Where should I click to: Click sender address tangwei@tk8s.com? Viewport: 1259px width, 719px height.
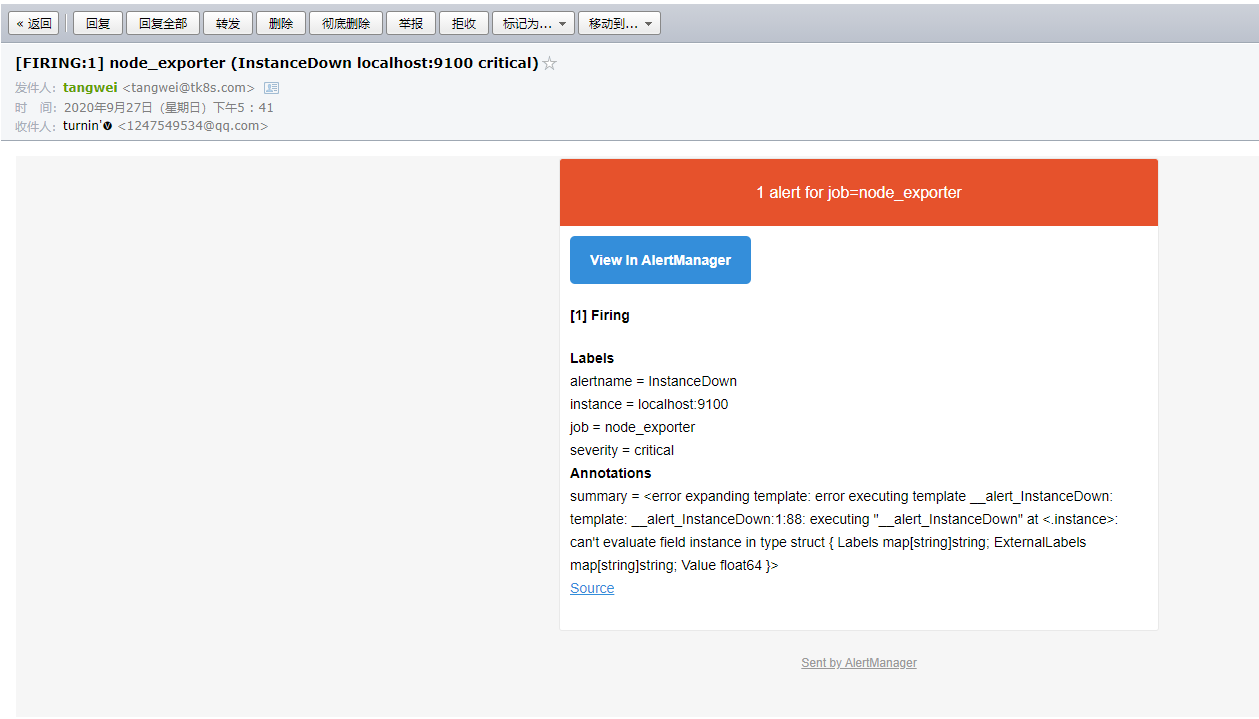coord(189,88)
